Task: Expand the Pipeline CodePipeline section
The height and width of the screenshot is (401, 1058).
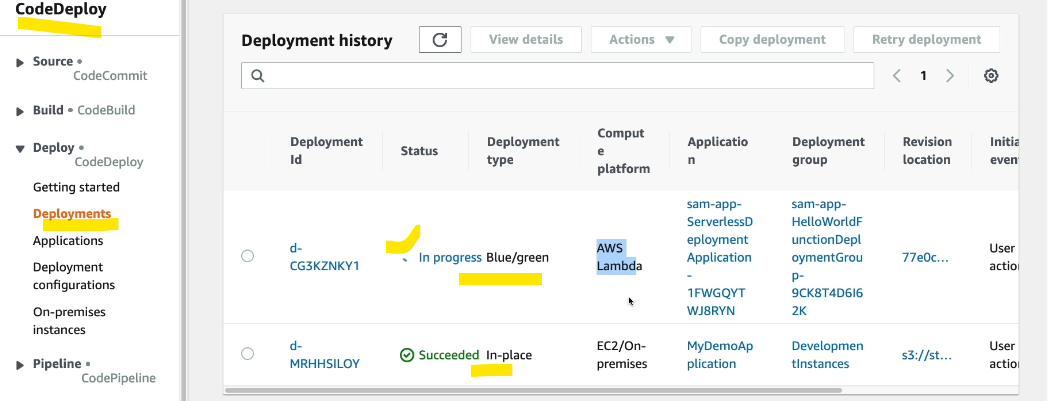Action: (x=20, y=365)
